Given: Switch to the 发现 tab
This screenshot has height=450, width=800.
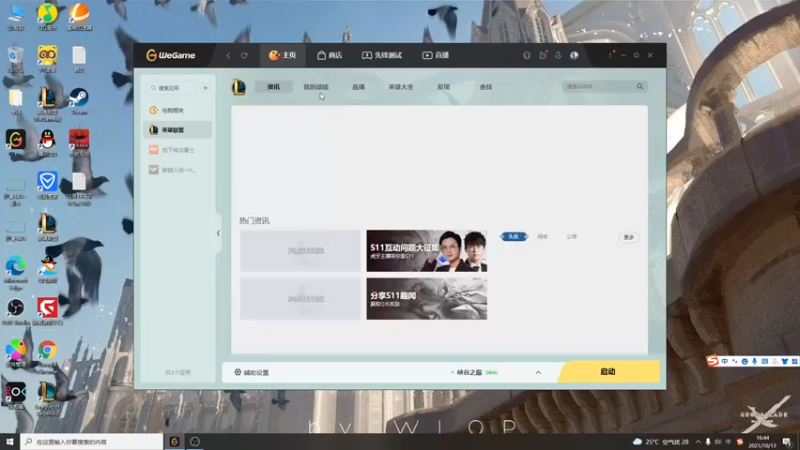Looking at the screenshot, I should pyautogui.click(x=443, y=87).
